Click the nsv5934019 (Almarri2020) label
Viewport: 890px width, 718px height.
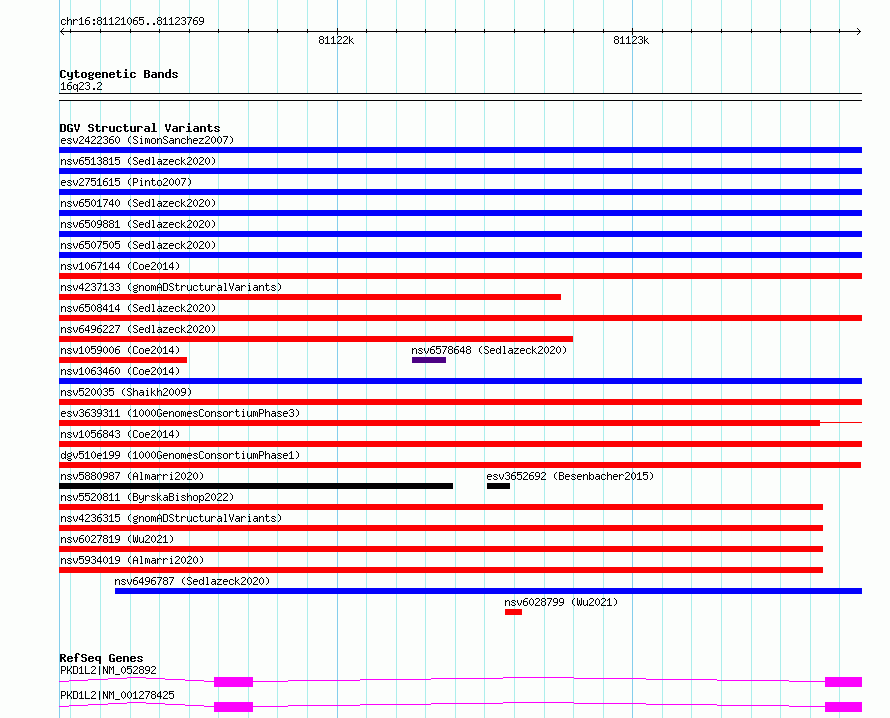pos(132,560)
